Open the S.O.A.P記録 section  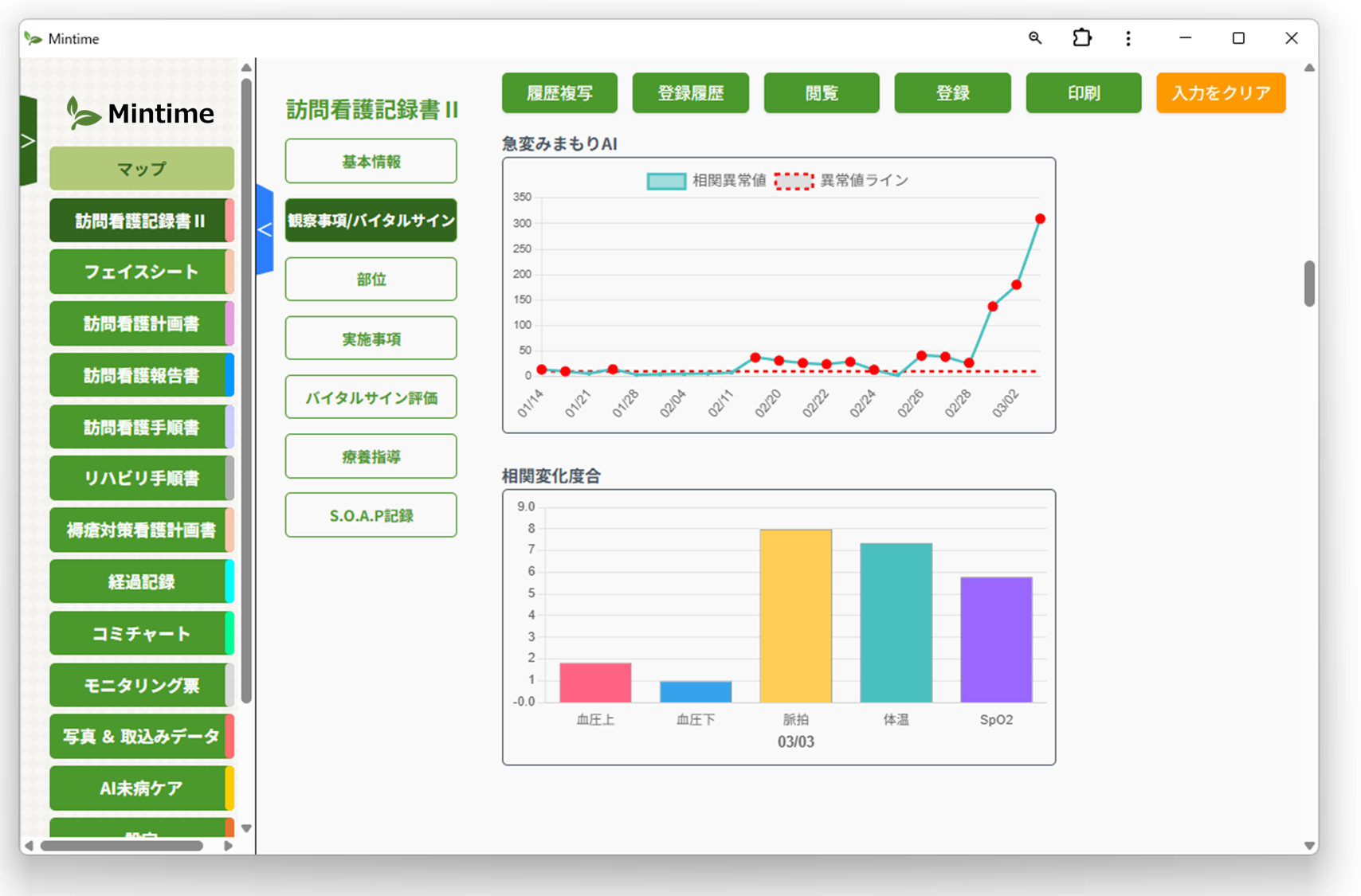tap(370, 515)
